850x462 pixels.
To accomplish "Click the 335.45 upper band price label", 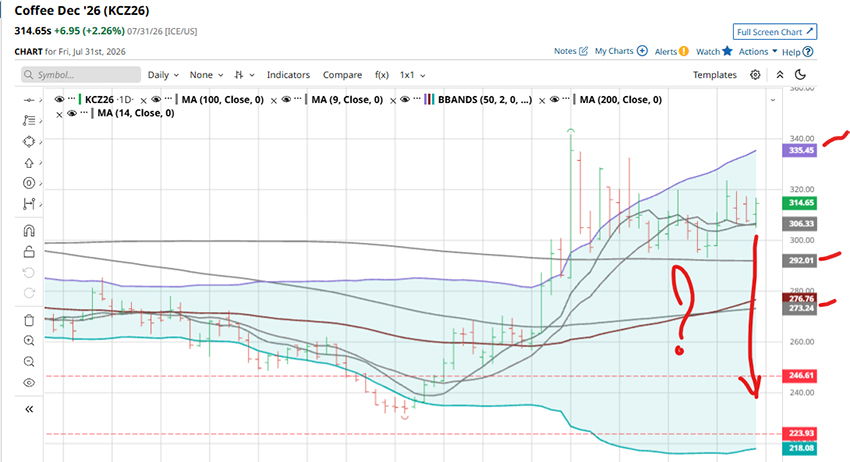I will pyautogui.click(x=800, y=150).
